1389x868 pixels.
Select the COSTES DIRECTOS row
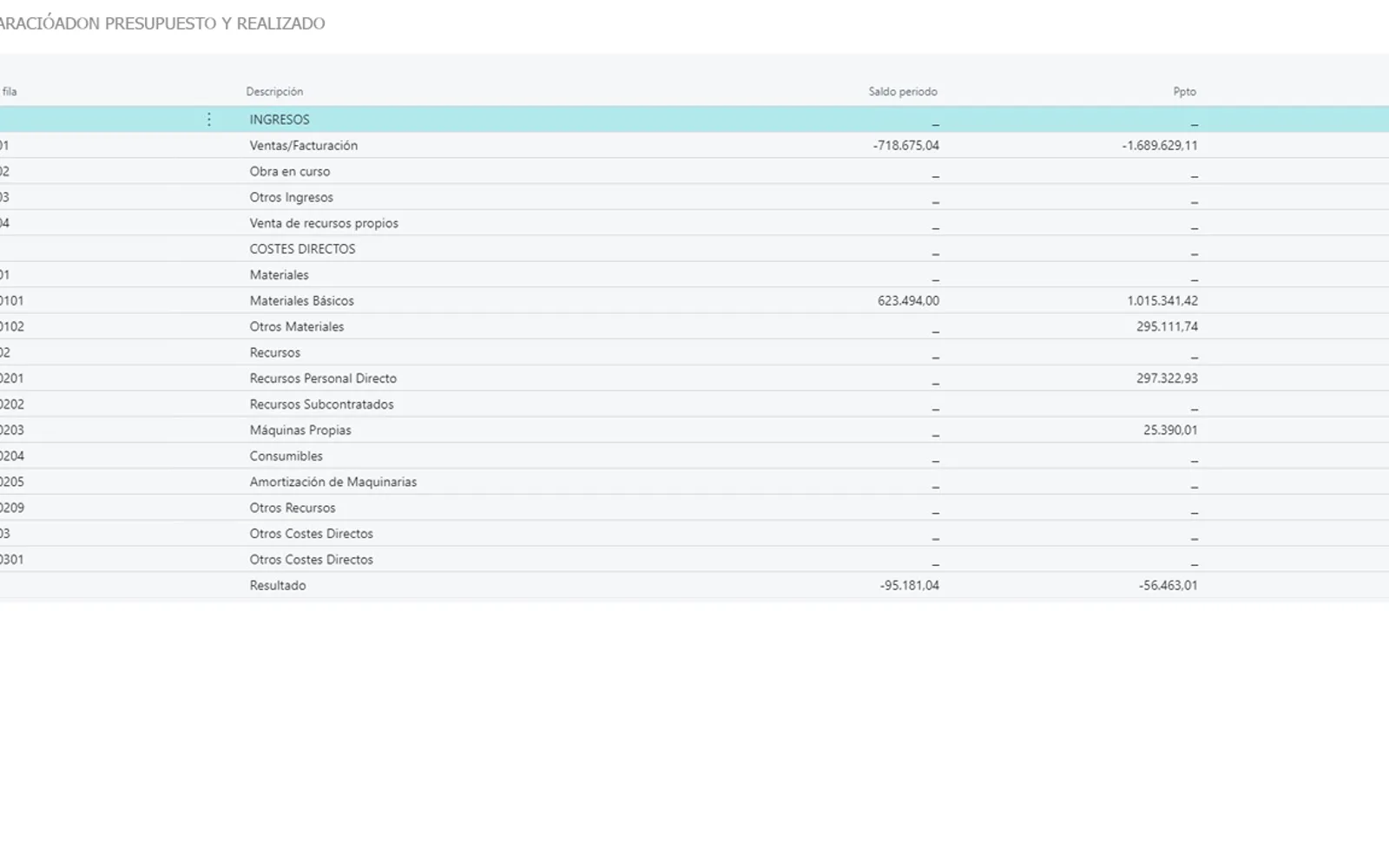(x=303, y=249)
